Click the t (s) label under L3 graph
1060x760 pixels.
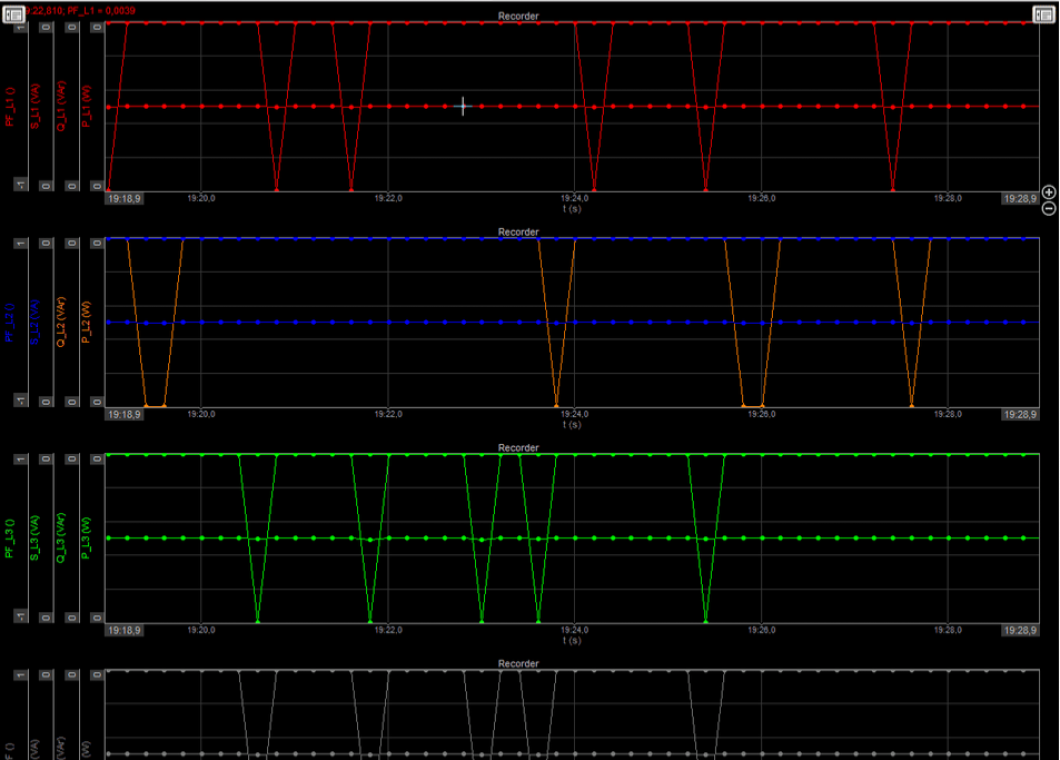click(x=572, y=640)
